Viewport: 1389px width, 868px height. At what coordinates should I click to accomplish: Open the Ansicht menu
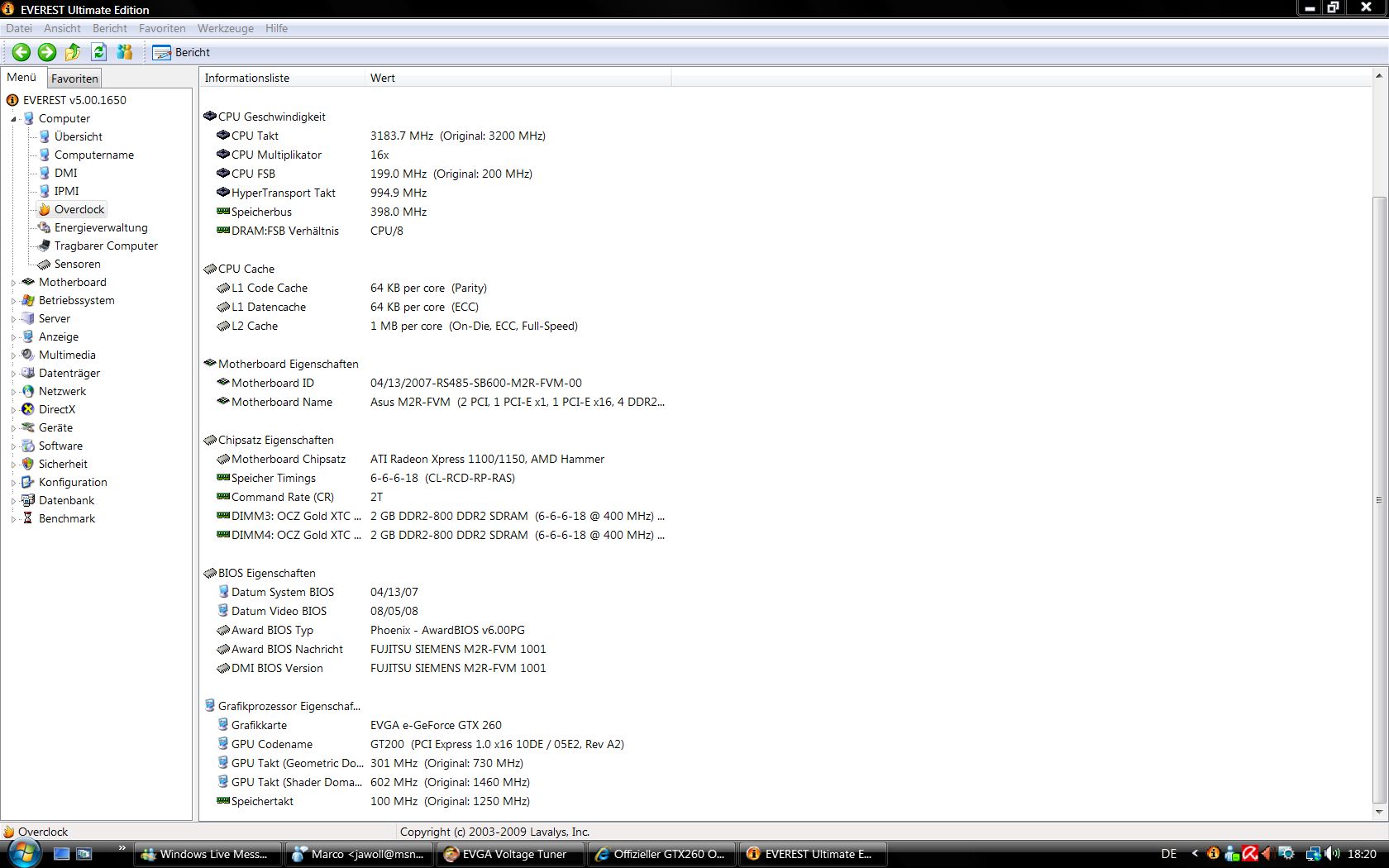[62, 28]
